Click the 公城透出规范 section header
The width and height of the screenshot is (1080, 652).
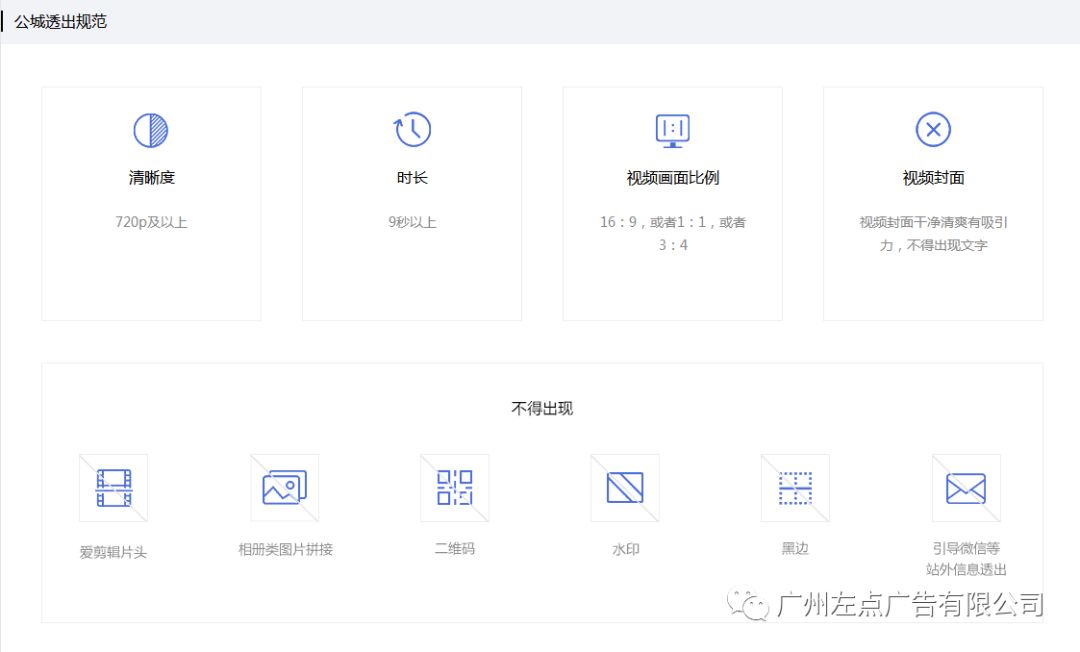click(x=61, y=22)
